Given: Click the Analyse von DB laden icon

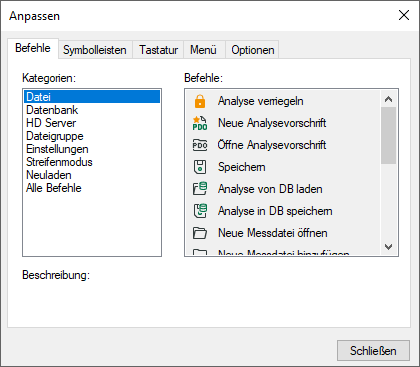Looking at the screenshot, I should pos(200,189).
